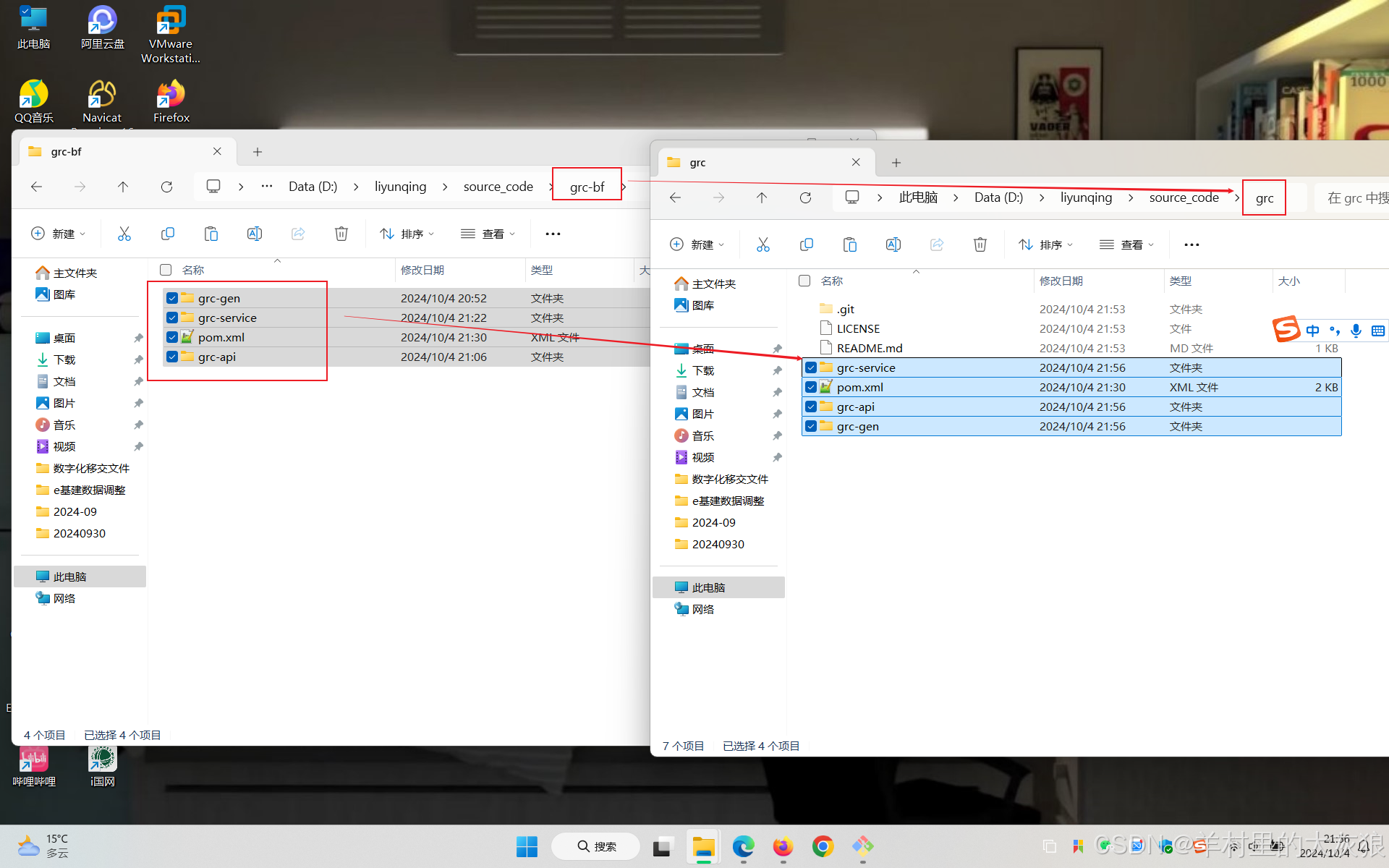
Task: Click the cut icon in grc window toolbar
Action: pyautogui.click(x=763, y=244)
